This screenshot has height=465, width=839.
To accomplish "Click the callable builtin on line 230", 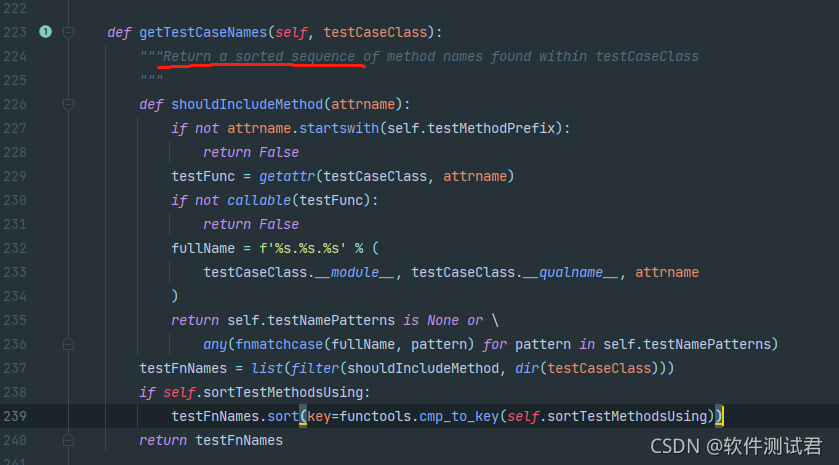I will point(259,200).
